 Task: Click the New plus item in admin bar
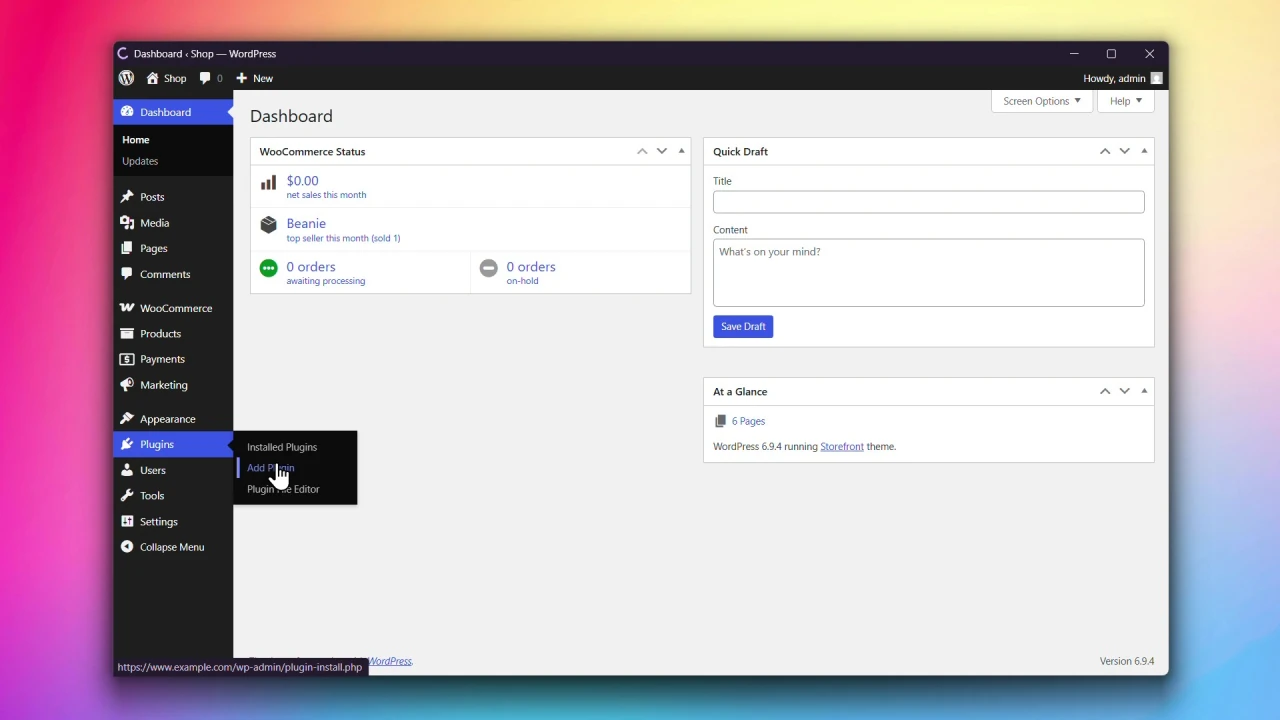click(x=254, y=78)
